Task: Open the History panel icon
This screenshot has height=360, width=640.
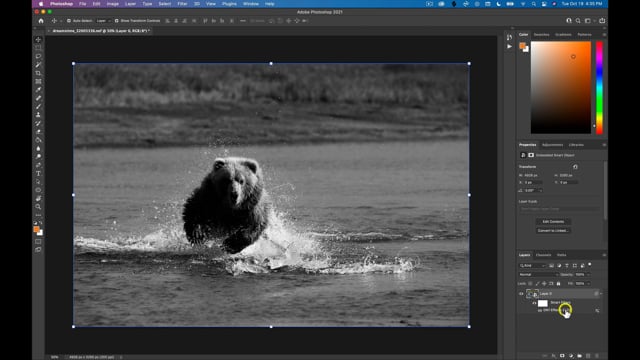Action: (509, 37)
